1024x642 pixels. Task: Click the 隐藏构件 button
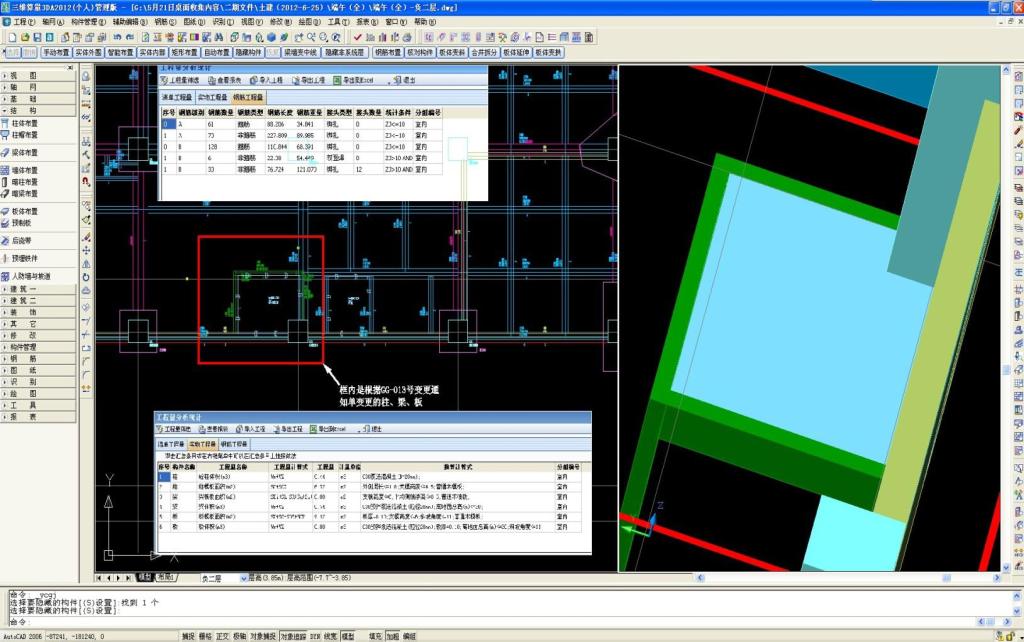click(247, 52)
